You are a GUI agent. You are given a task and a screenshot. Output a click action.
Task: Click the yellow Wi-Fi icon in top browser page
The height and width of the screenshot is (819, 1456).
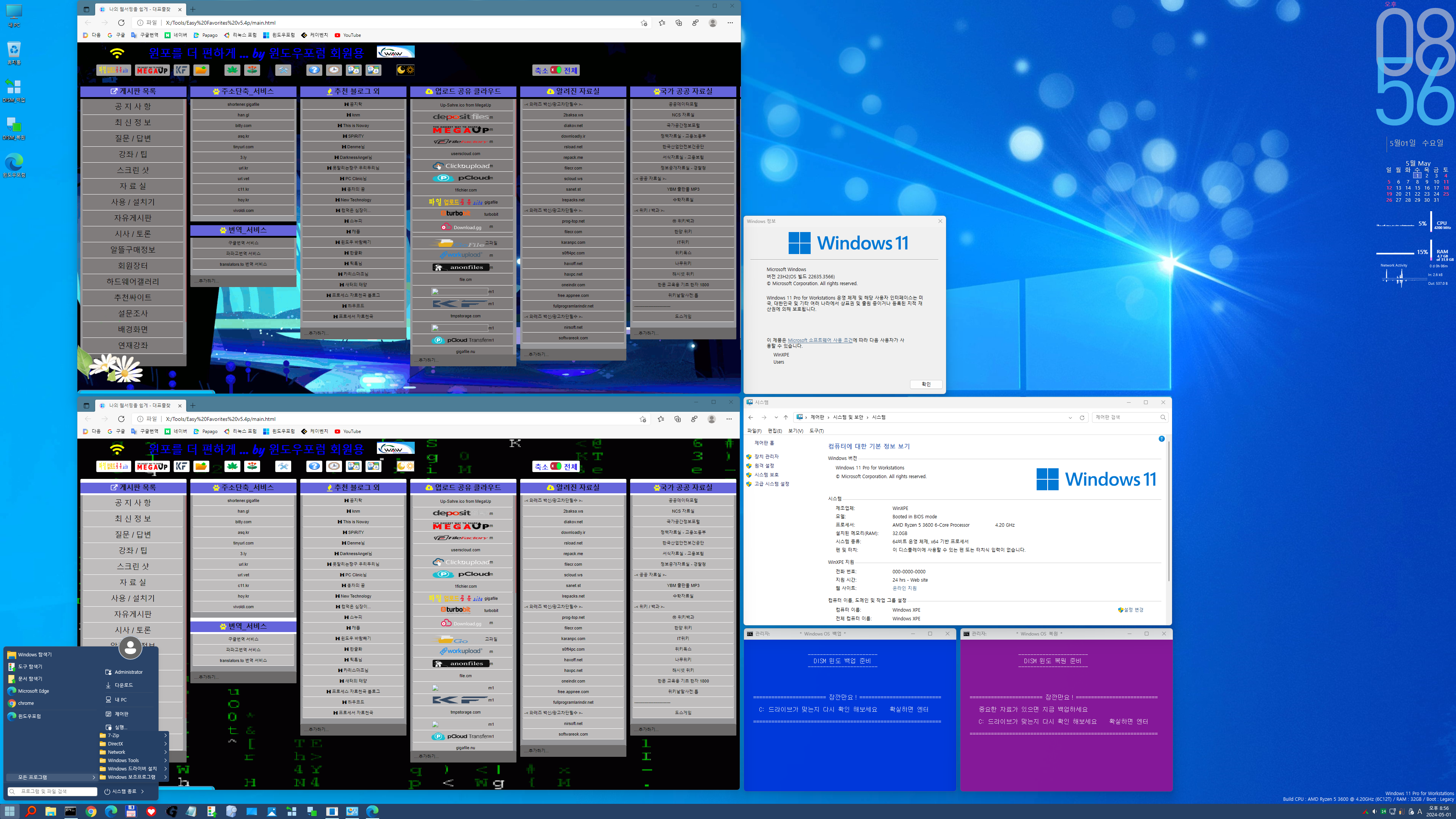coord(117,53)
